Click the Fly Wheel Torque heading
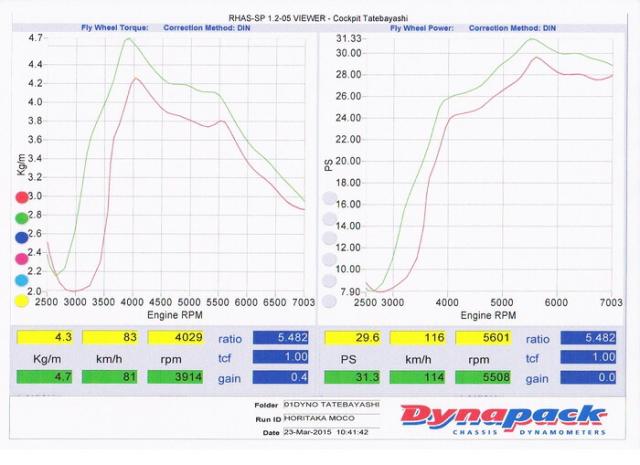 point(120,28)
